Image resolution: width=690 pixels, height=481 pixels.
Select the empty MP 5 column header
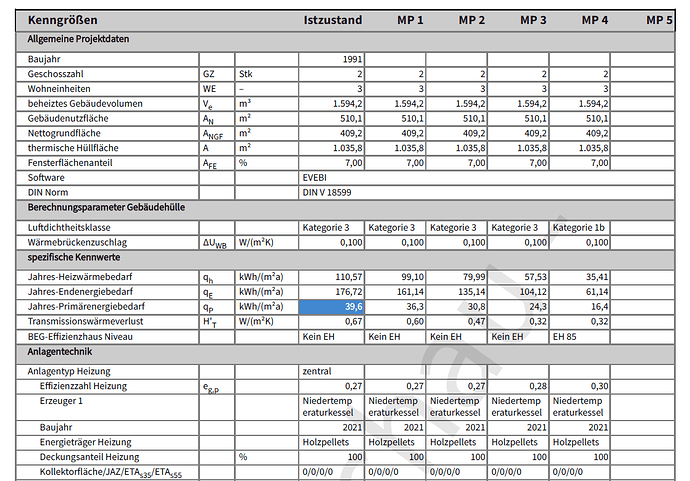click(659, 20)
